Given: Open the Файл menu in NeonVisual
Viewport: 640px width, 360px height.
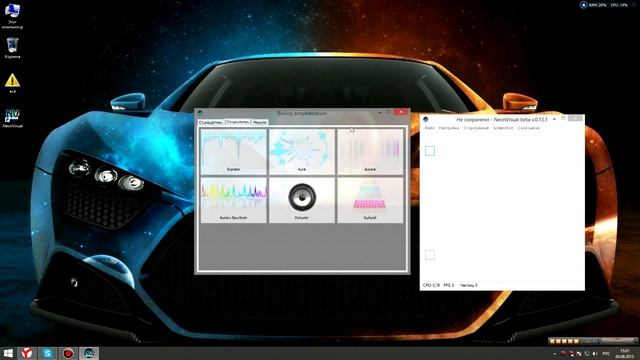Looking at the screenshot, I should coord(429,128).
